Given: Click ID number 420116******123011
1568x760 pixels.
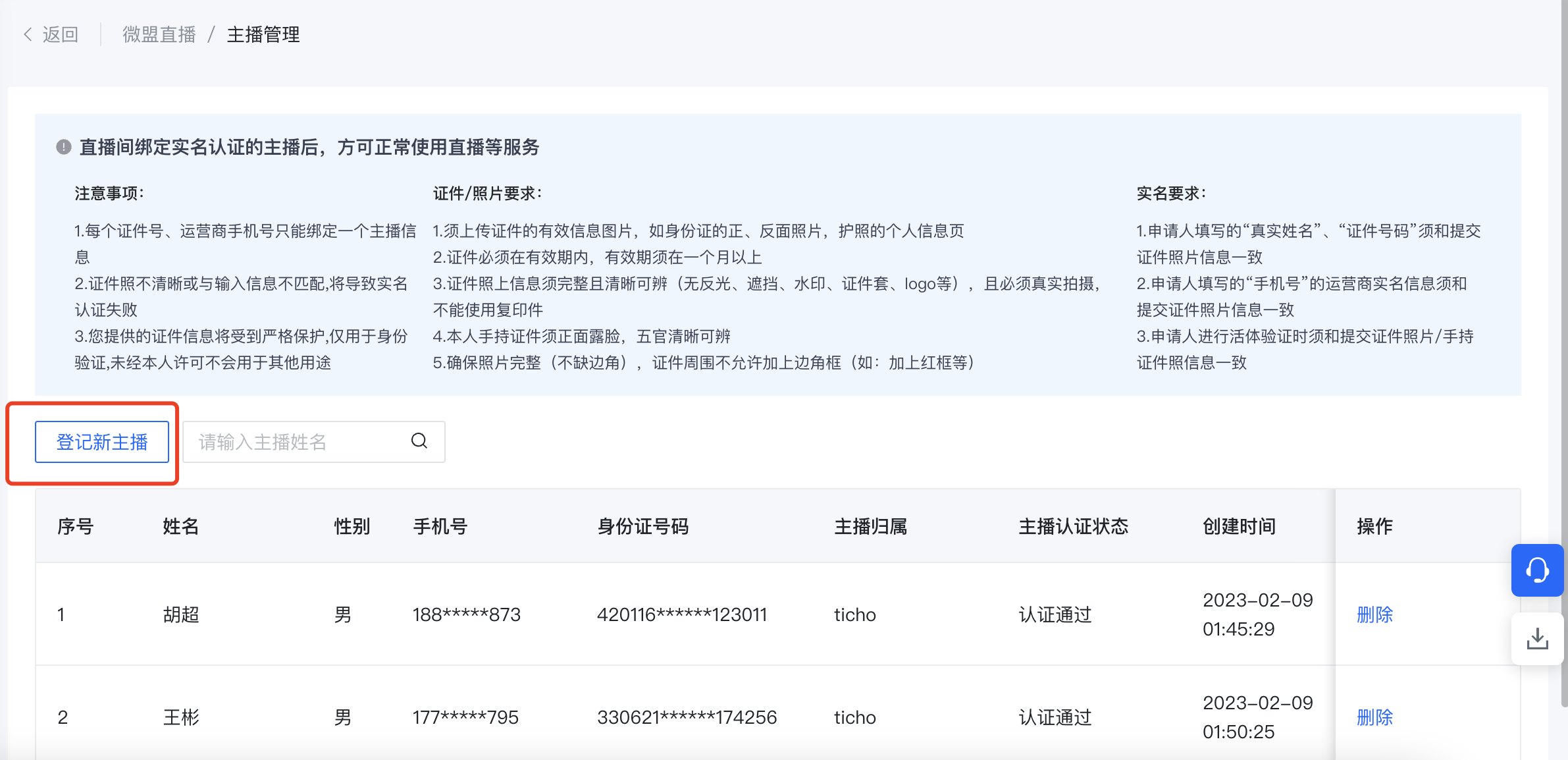Looking at the screenshot, I should click(x=682, y=614).
